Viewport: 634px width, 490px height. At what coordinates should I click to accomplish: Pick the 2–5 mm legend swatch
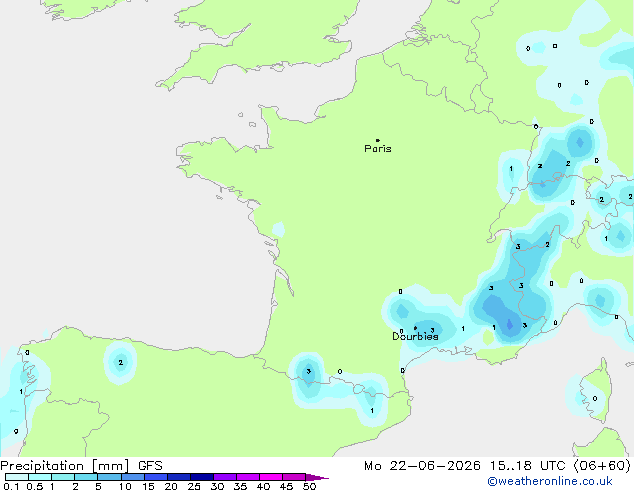pos(86,477)
